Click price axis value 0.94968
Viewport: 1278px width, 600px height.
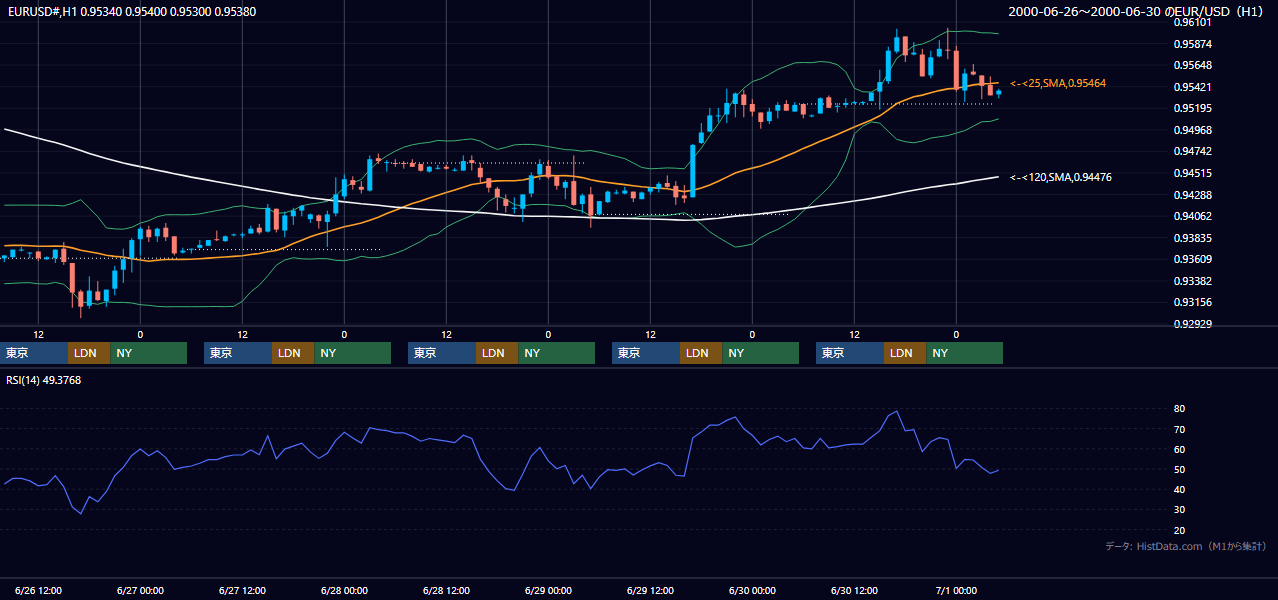pos(1195,130)
